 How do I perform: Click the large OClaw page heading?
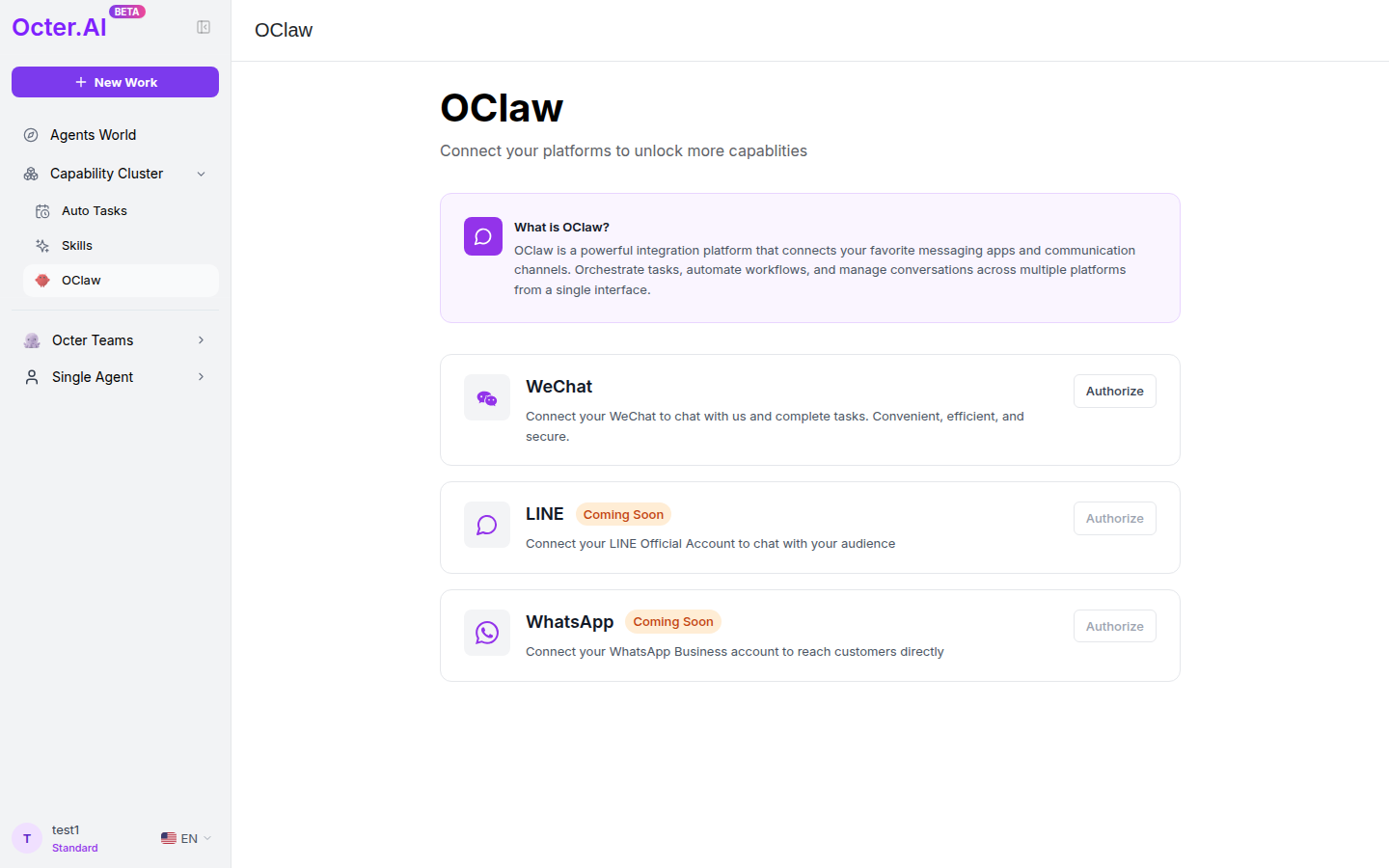502,108
